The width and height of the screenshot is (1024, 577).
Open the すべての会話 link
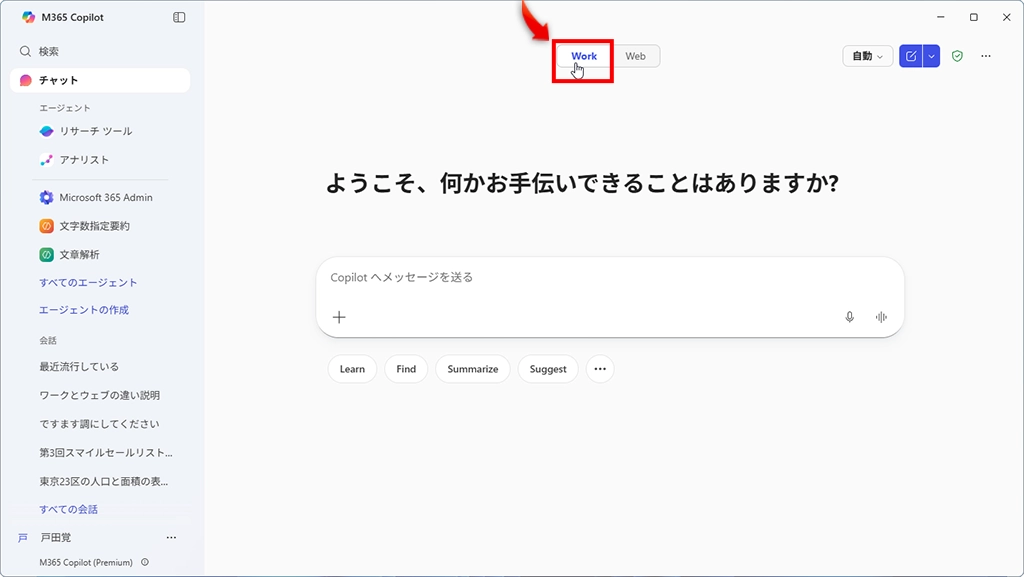click(69, 510)
